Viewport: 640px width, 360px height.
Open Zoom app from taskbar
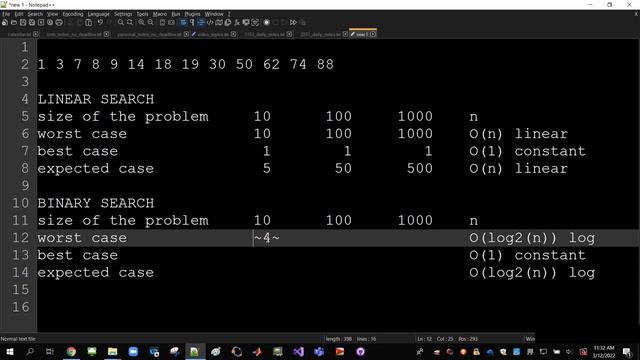click(133, 351)
